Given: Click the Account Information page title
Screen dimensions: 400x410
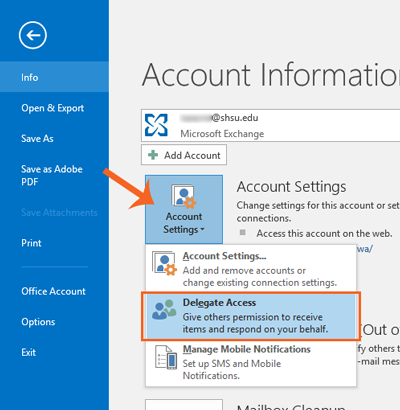Looking at the screenshot, I should pyautogui.click(x=271, y=75).
